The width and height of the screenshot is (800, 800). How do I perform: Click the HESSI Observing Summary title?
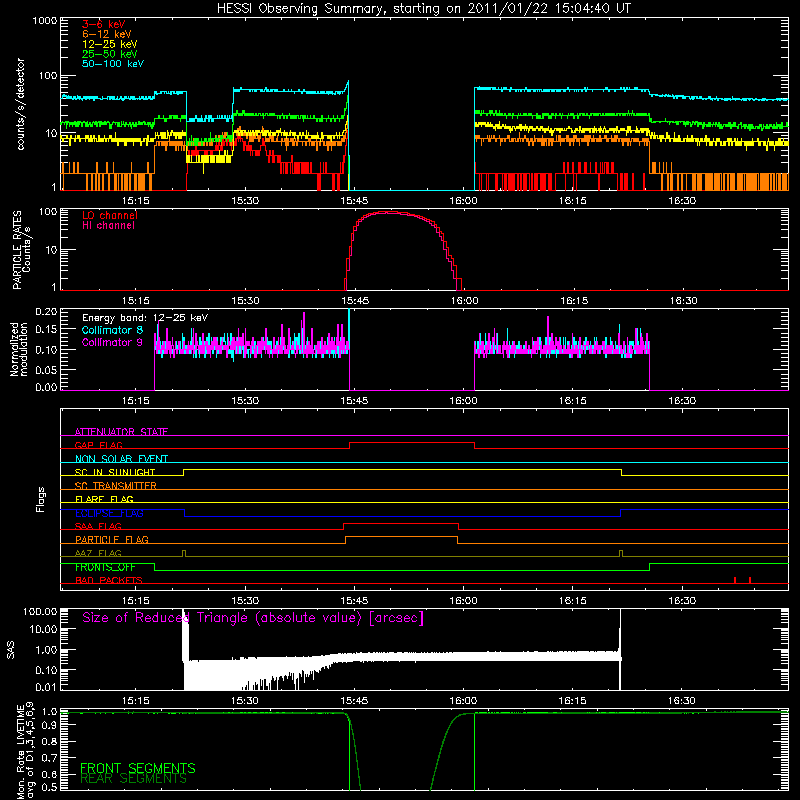pos(424,9)
